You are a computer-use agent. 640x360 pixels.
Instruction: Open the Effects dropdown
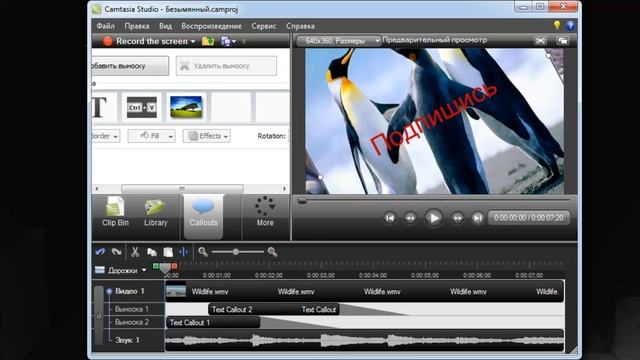pyautogui.click(x=207, y=136)
